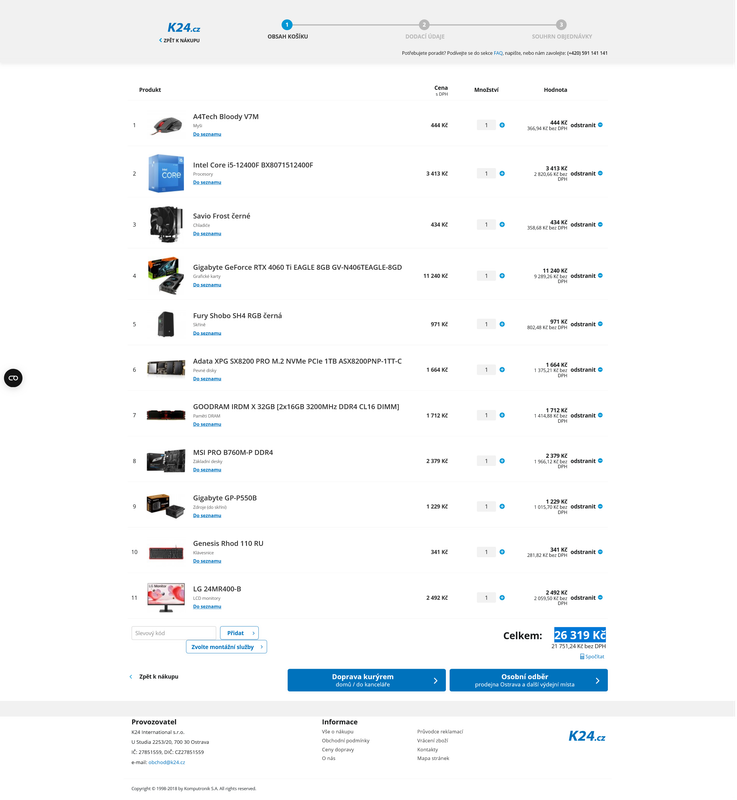Screen dimensions: 737x800
Task: Increase quantity of MSI PRO B760M-P DDR4
Action: coord(503,461)
